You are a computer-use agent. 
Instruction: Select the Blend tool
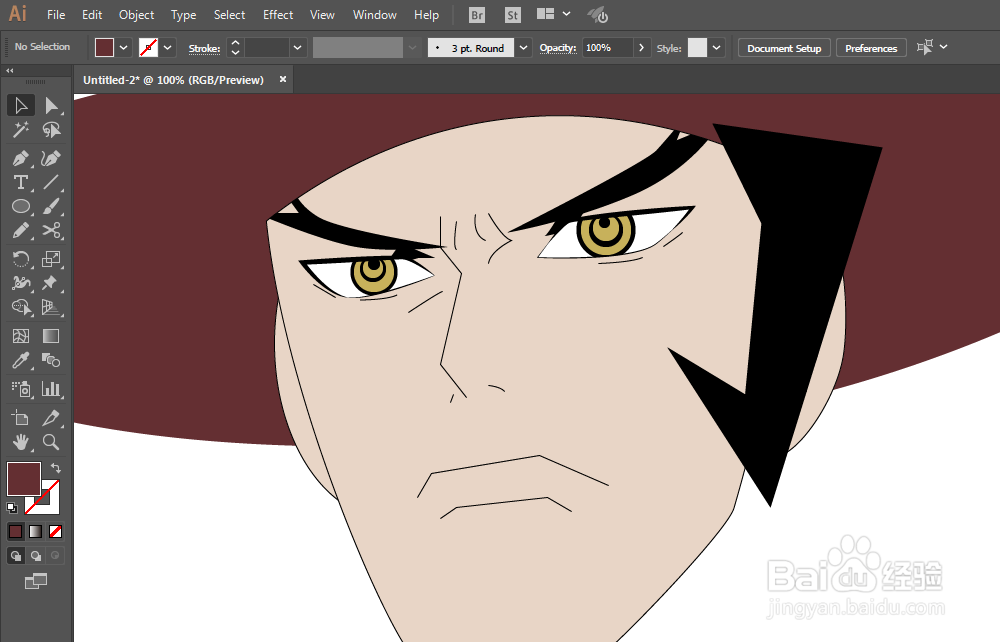click(51, 361)
